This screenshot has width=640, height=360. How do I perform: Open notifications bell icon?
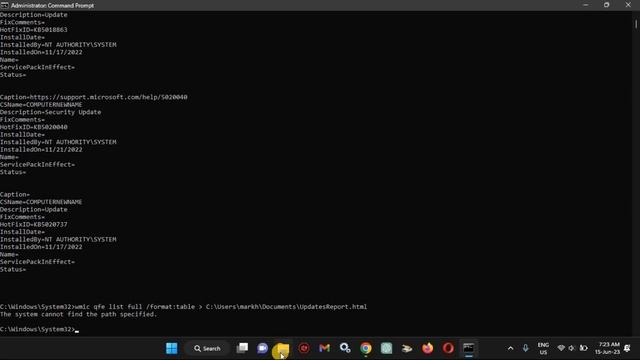click(627, 348)
